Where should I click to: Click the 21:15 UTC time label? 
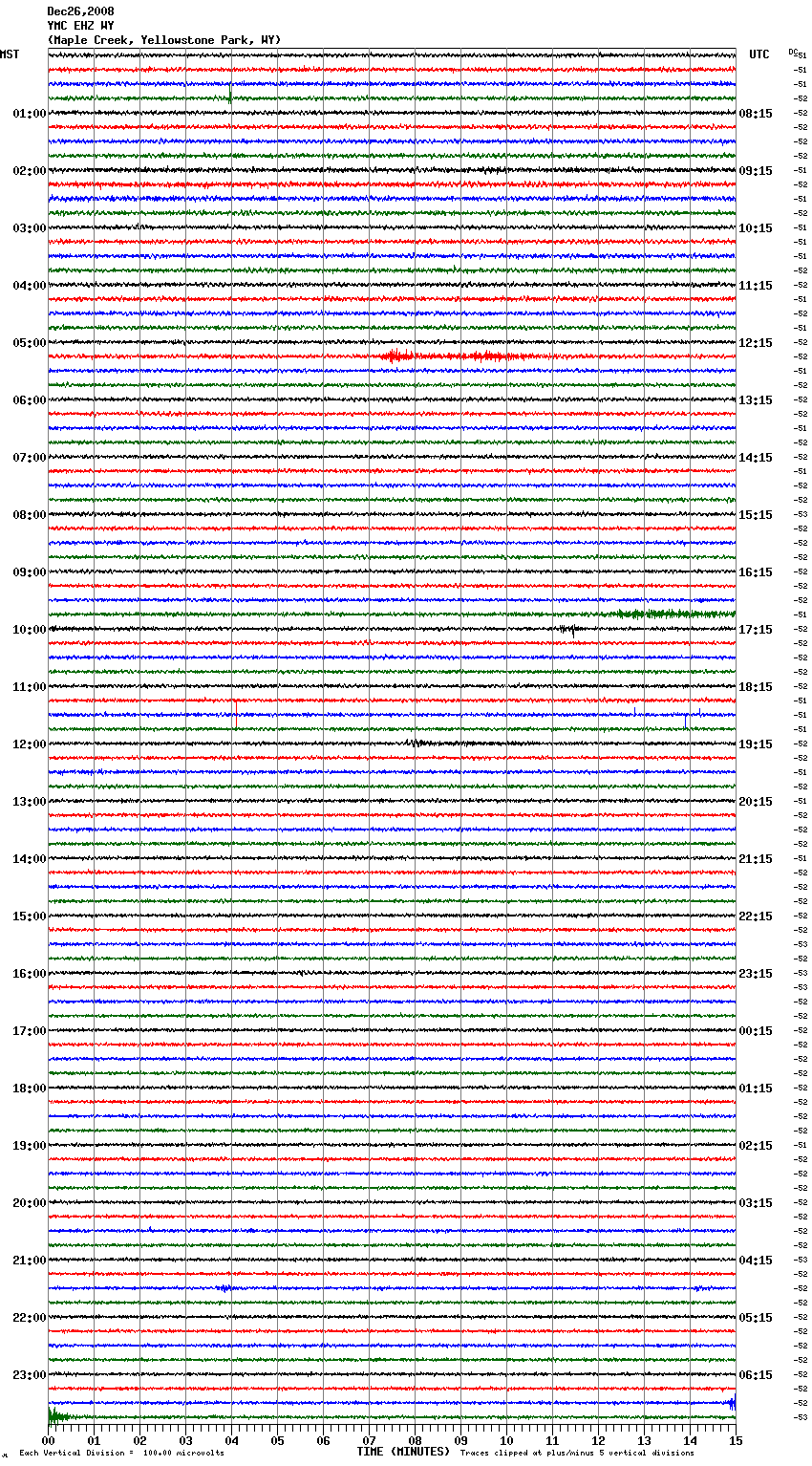point(756,859)
